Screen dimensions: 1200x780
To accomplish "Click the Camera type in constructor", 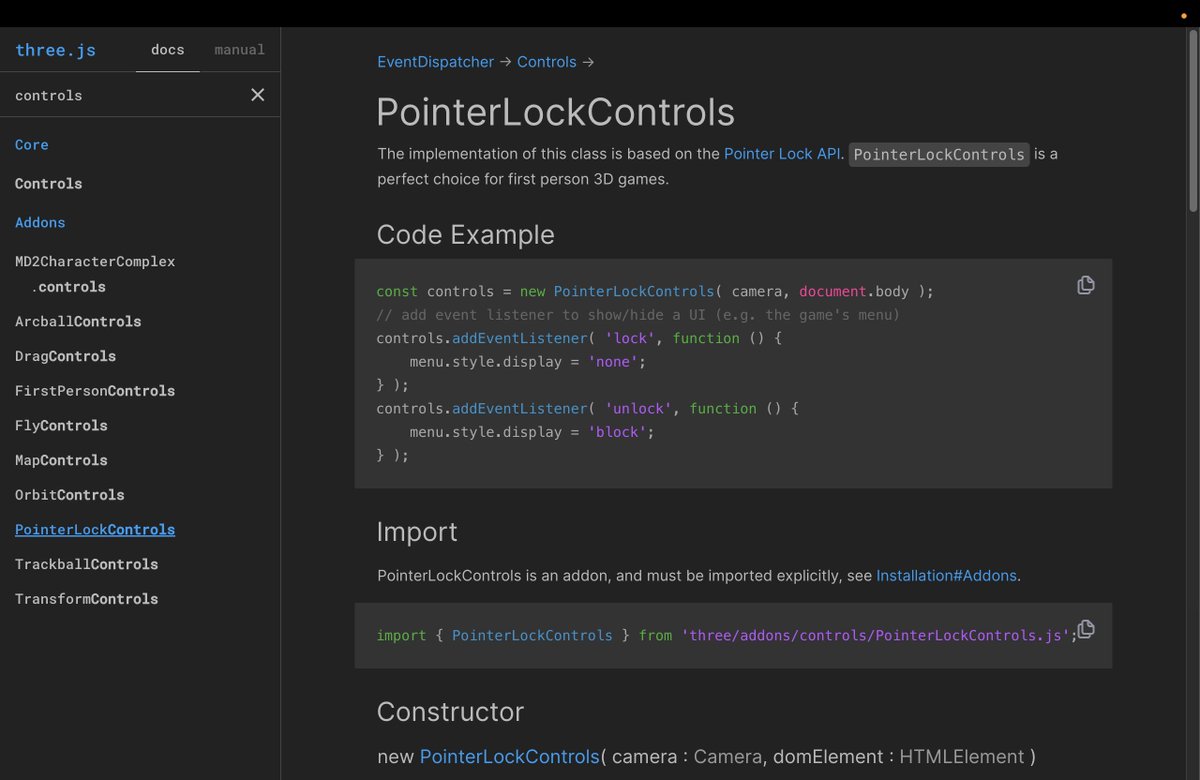I will pyautogui.click(x=727, y=757).
